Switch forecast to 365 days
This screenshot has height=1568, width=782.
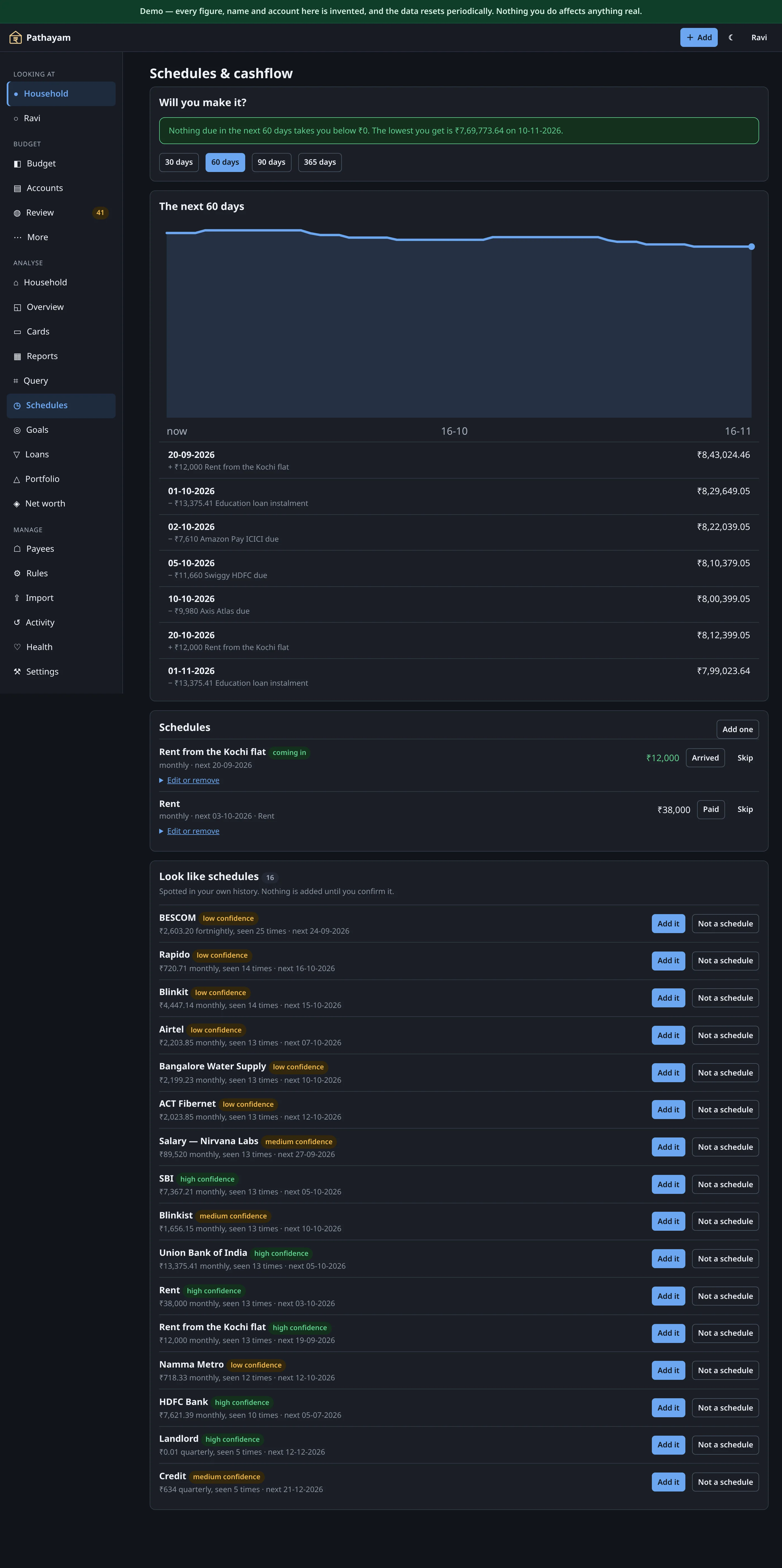(320, 162)
